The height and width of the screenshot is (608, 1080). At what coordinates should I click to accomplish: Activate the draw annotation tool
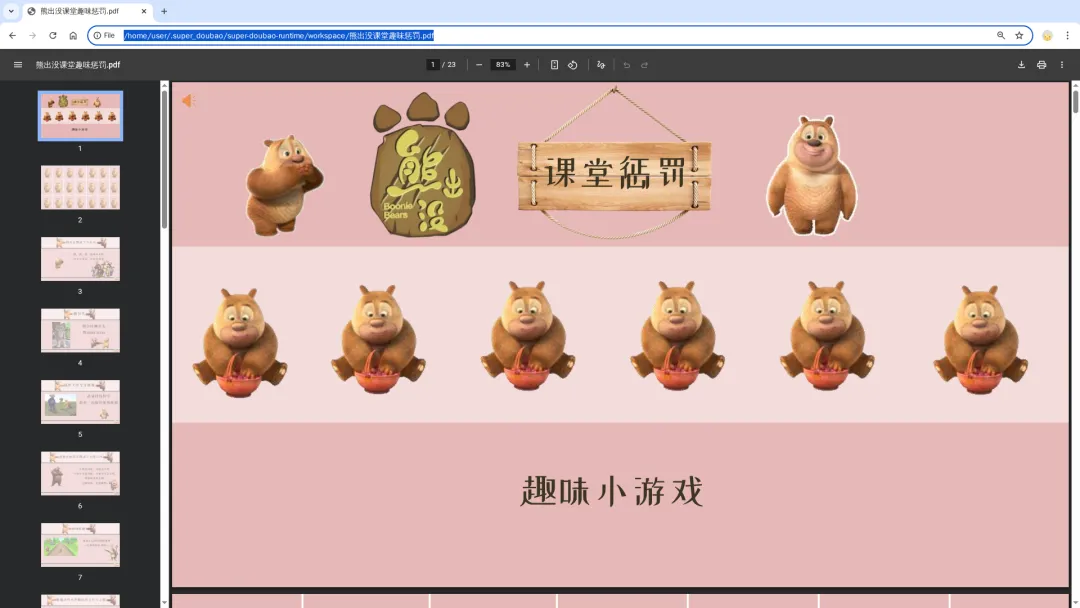[x=601, y=65]
